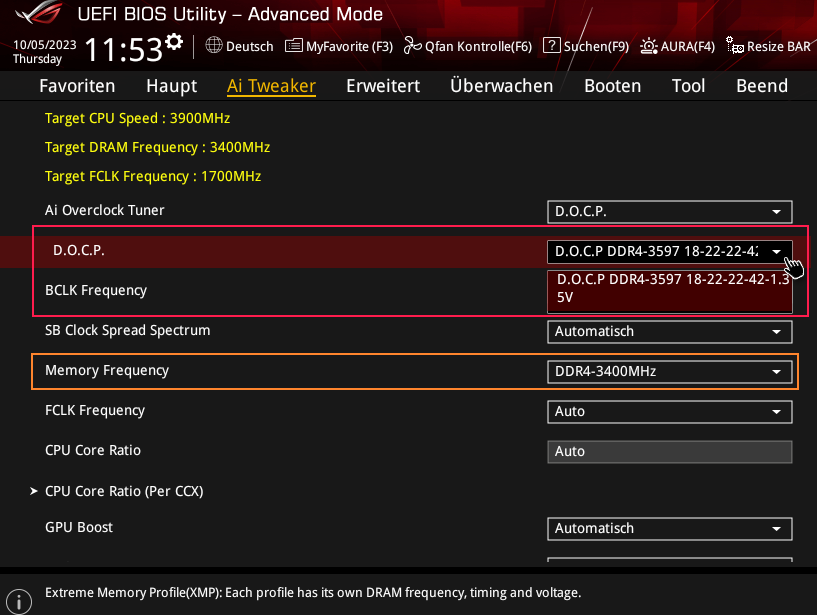Open Memory Frequency DDR4-3400MHz dropdown
Image resolution: width=817 pixels, height=615 pixels.
[670, 372]
